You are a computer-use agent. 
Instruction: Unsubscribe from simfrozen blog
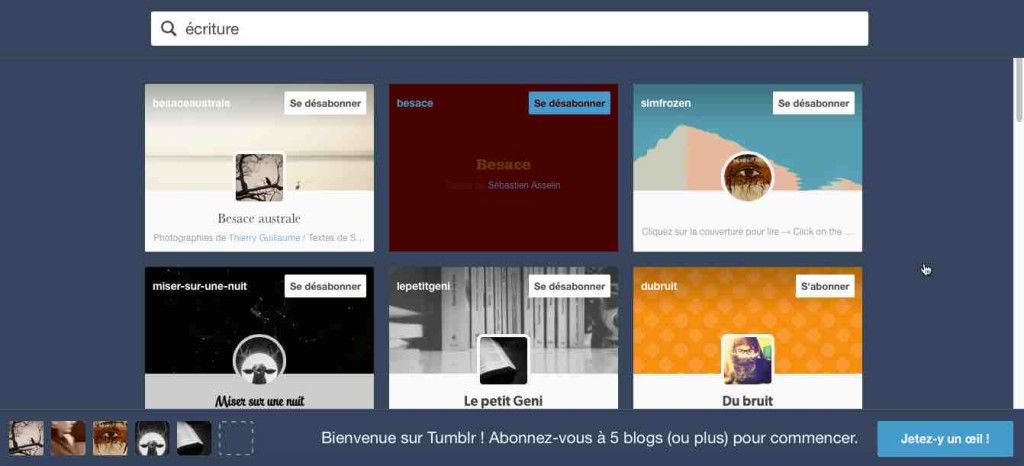814,103
